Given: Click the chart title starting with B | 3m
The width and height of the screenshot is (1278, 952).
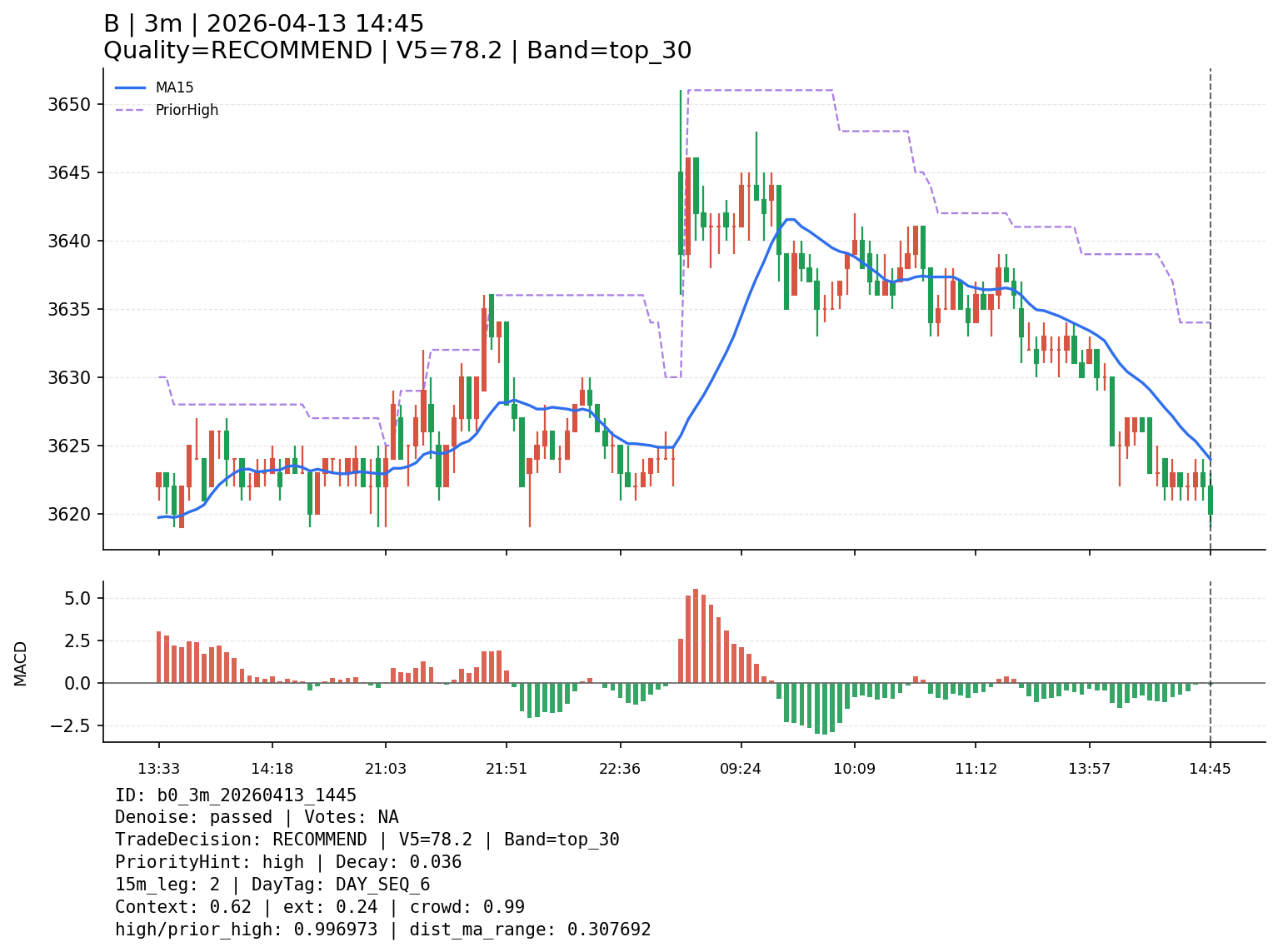Looking at the screenshot, I should coord(263,24).
